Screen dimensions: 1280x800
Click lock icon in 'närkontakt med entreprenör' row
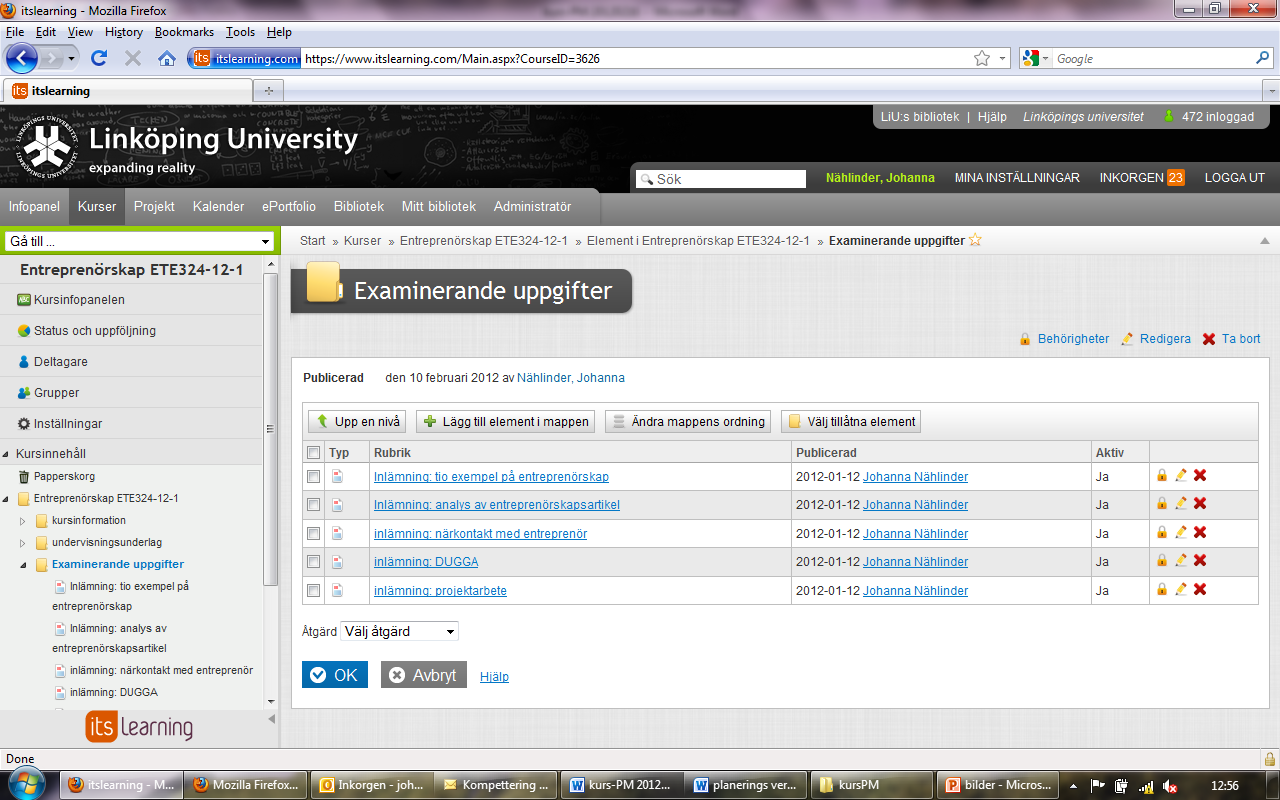pos(1162,532)
